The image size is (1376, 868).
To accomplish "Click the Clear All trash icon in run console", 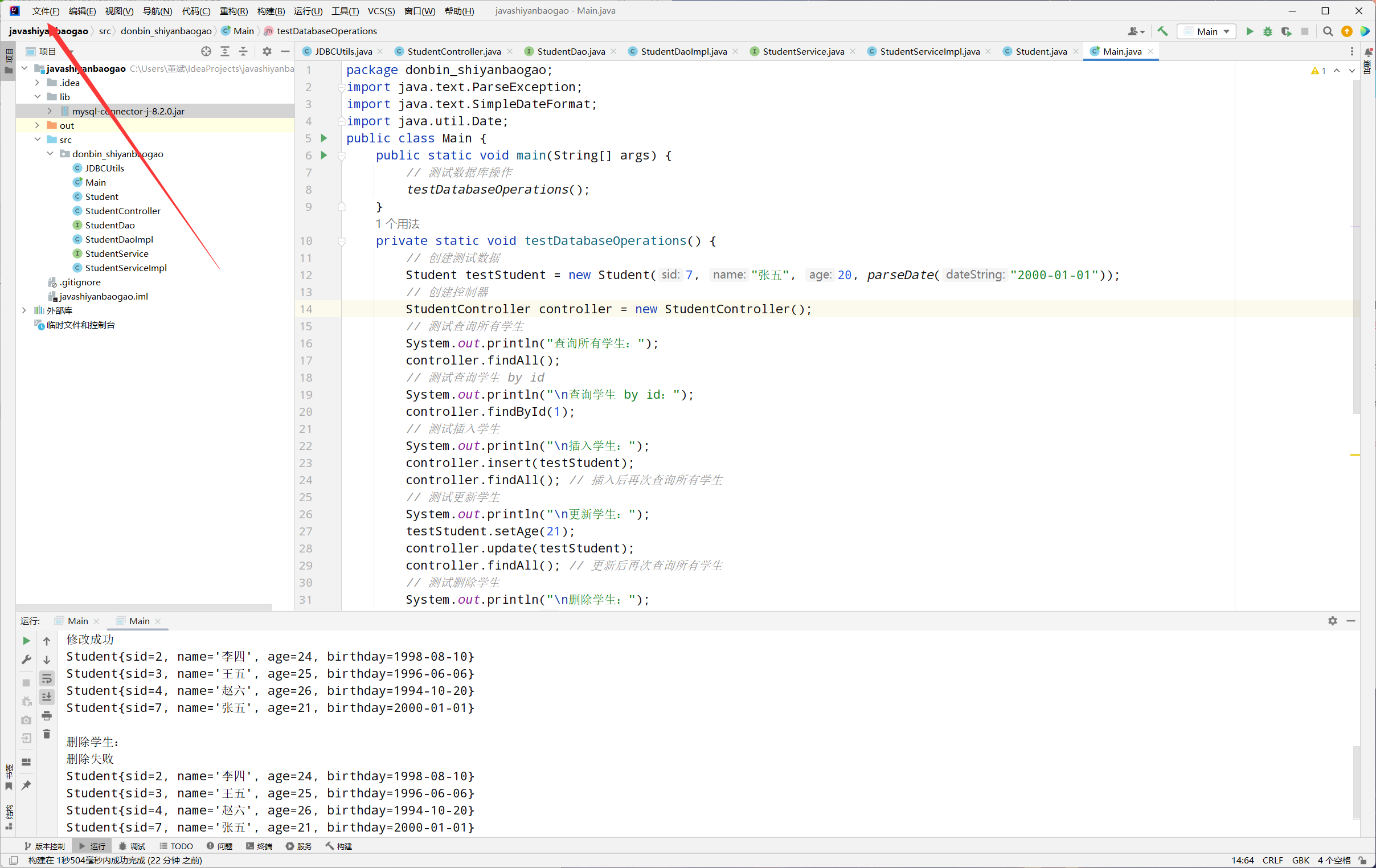I will point(47,734).
